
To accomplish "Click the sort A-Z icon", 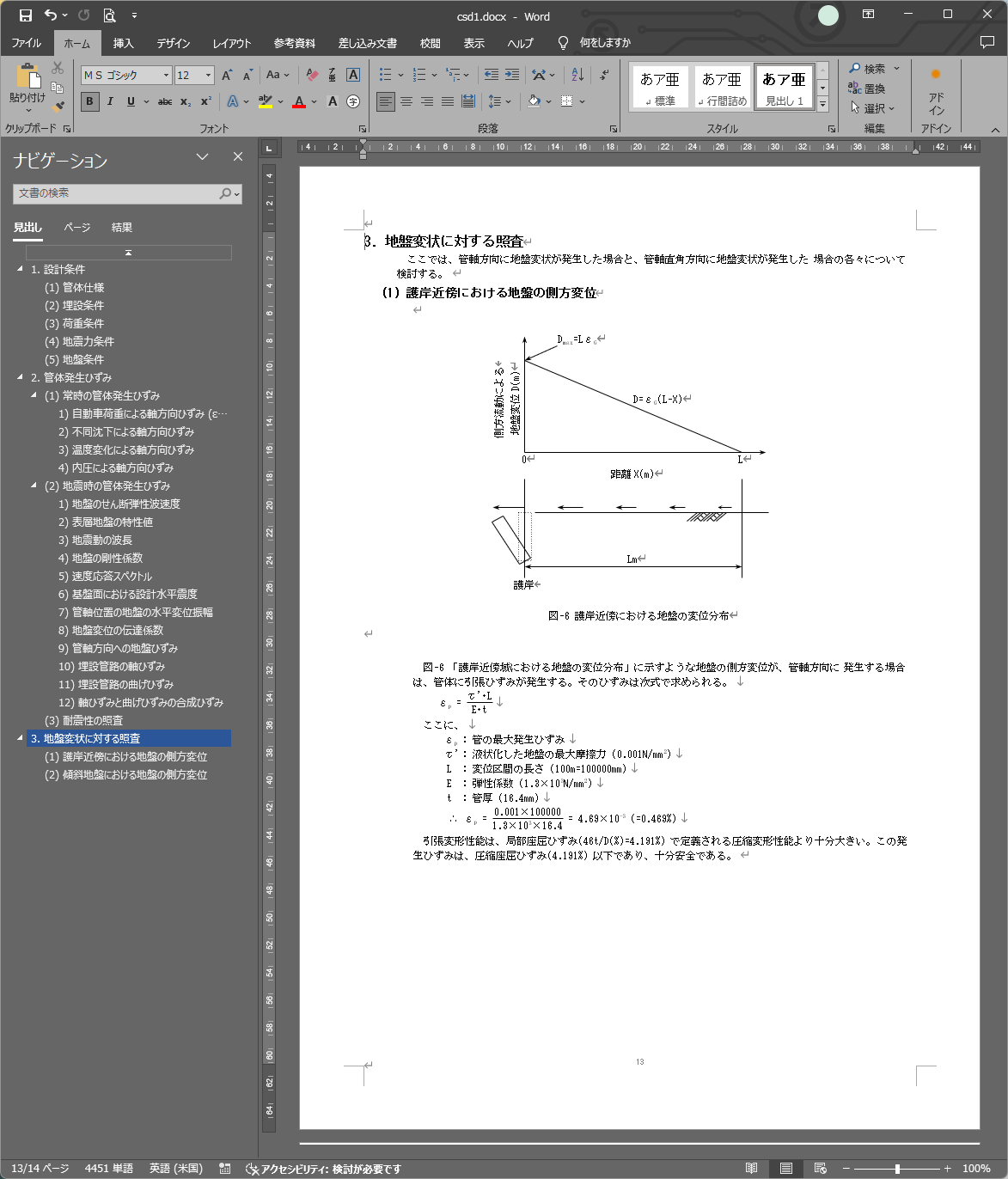I will [577, 75].
